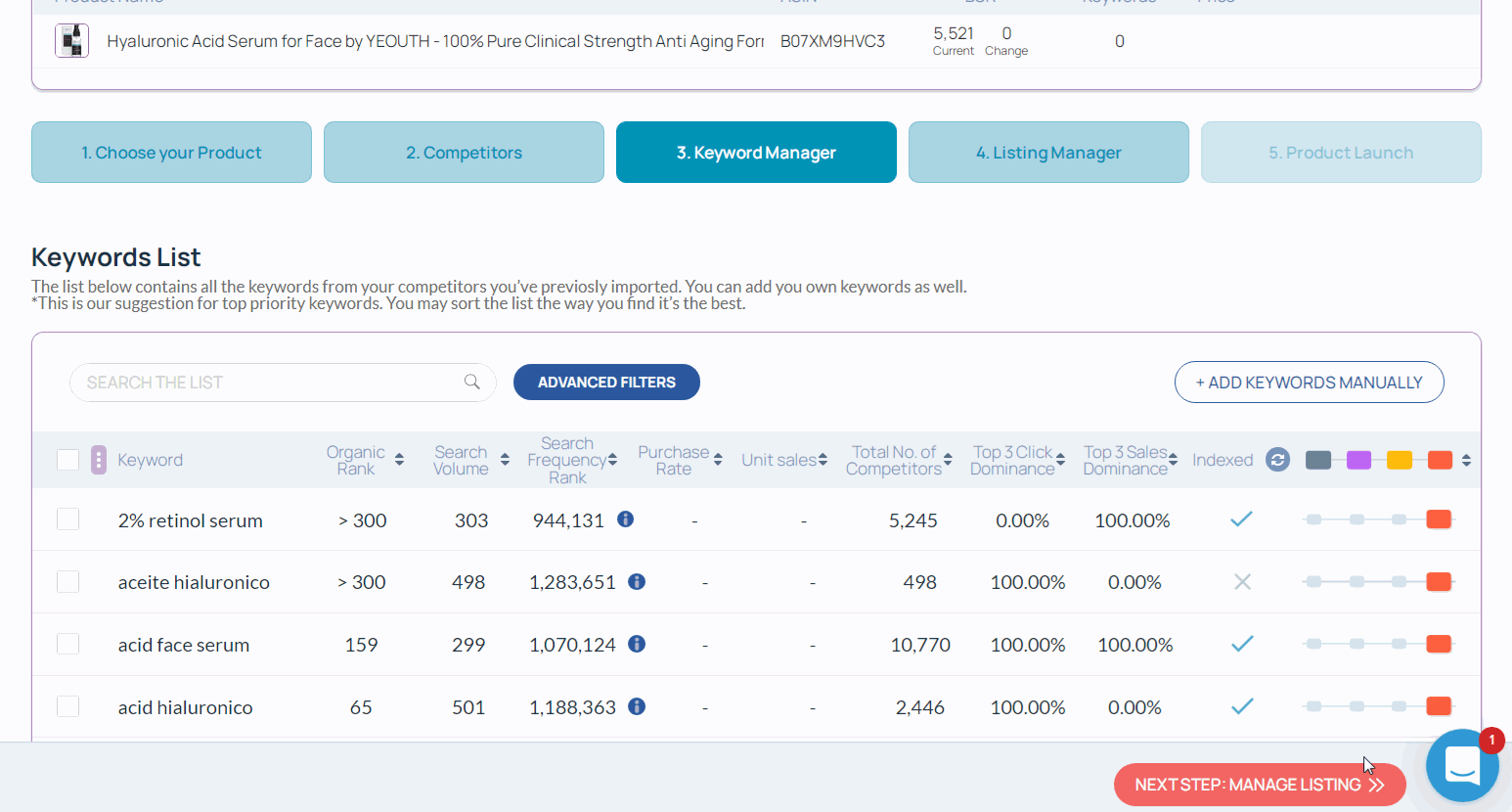Click the ASIN value B07XM9HVC3
The image size is (1512, 812).
point(832,41)
